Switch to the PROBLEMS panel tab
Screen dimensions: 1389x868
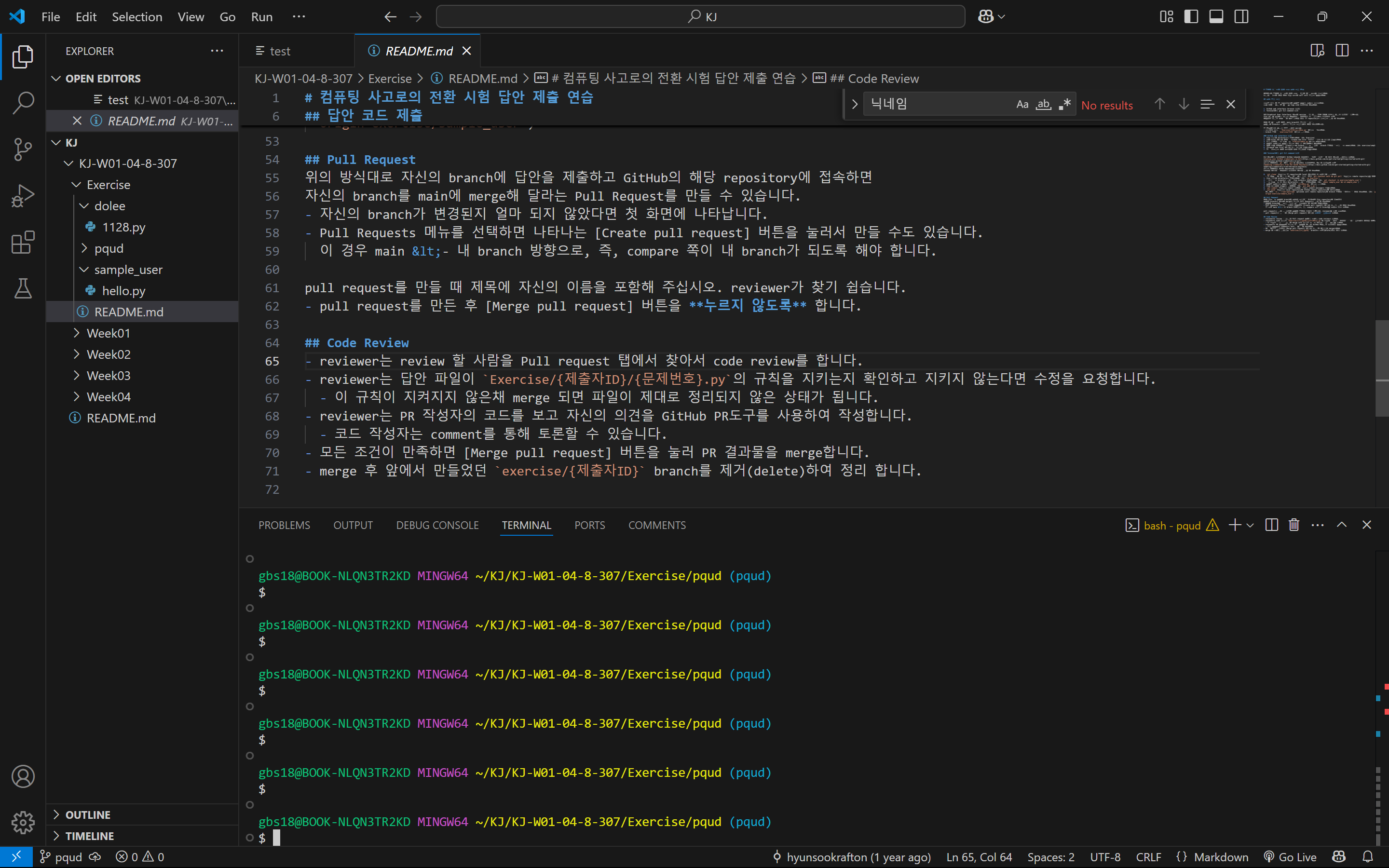(284, 525)
